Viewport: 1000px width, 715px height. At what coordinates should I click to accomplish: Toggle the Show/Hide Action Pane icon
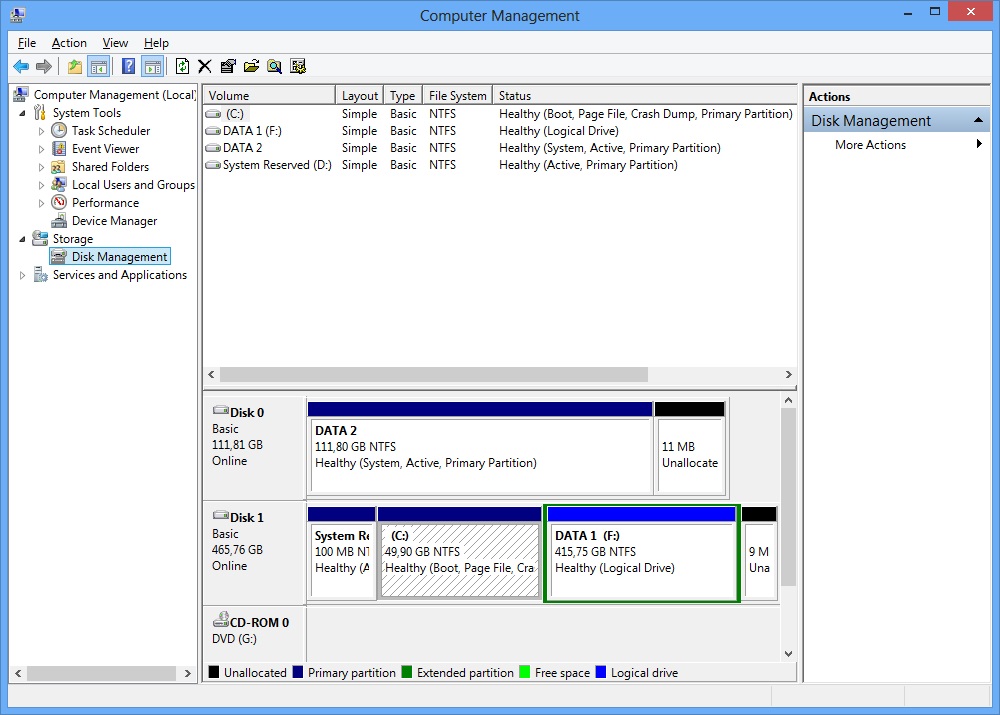pos(152,66)
